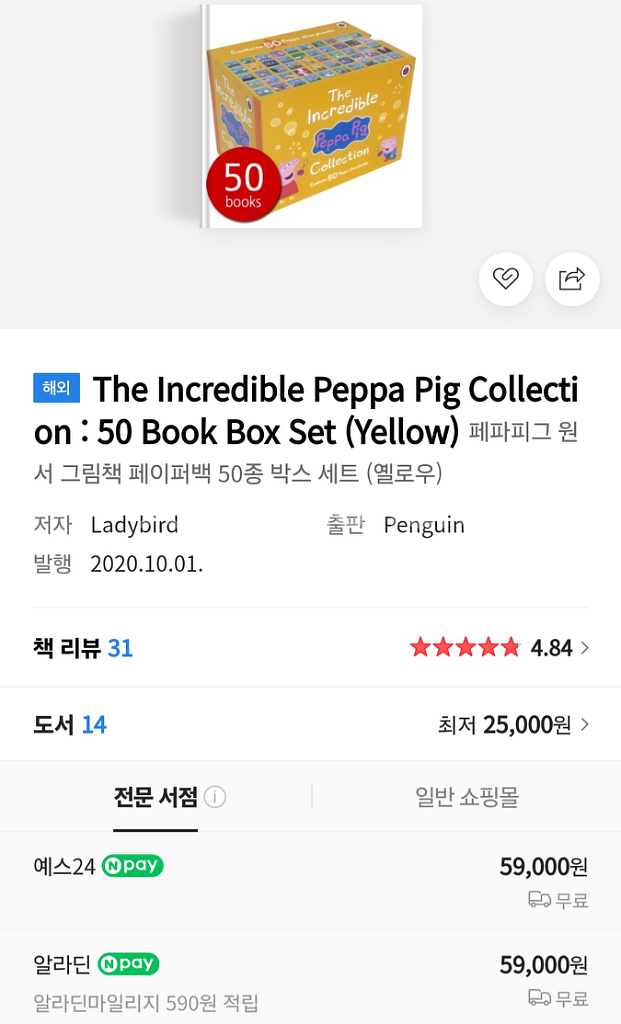The image size is (621, 1024).
Task: Click the delivery truck icon in 예스24 row
Action: [540, 900]
